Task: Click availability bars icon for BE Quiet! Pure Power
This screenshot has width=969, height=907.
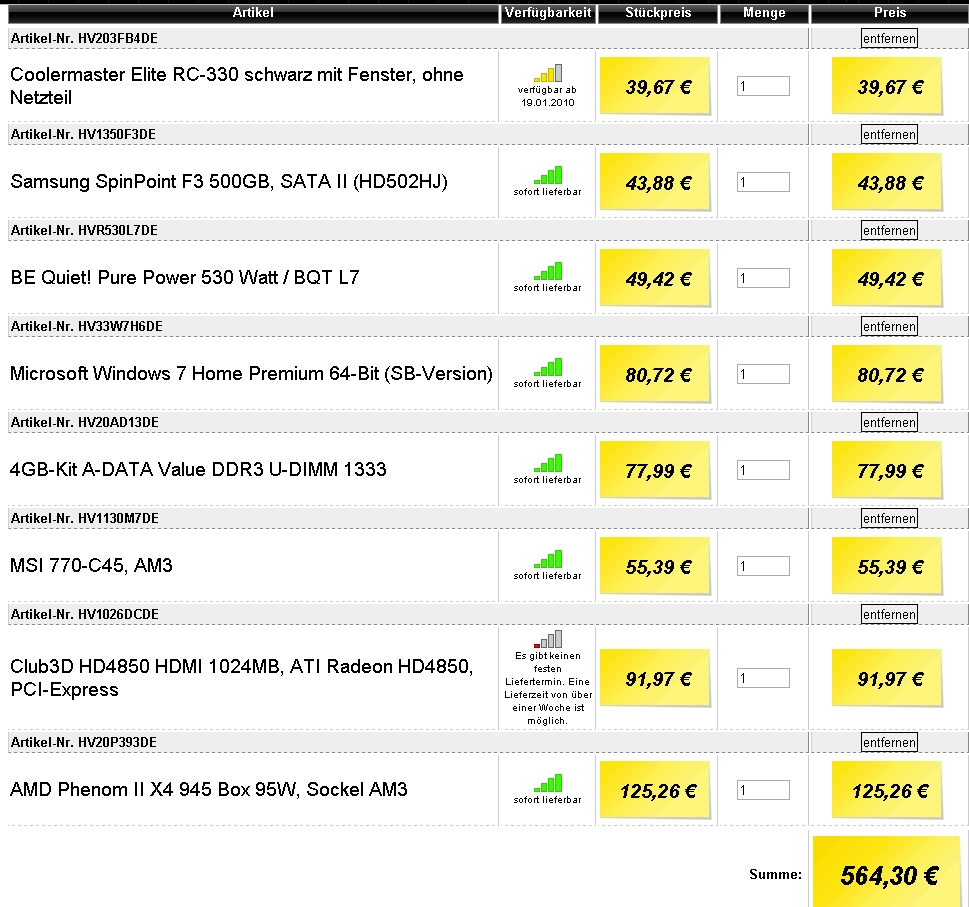Action: [x=548, y=271]
